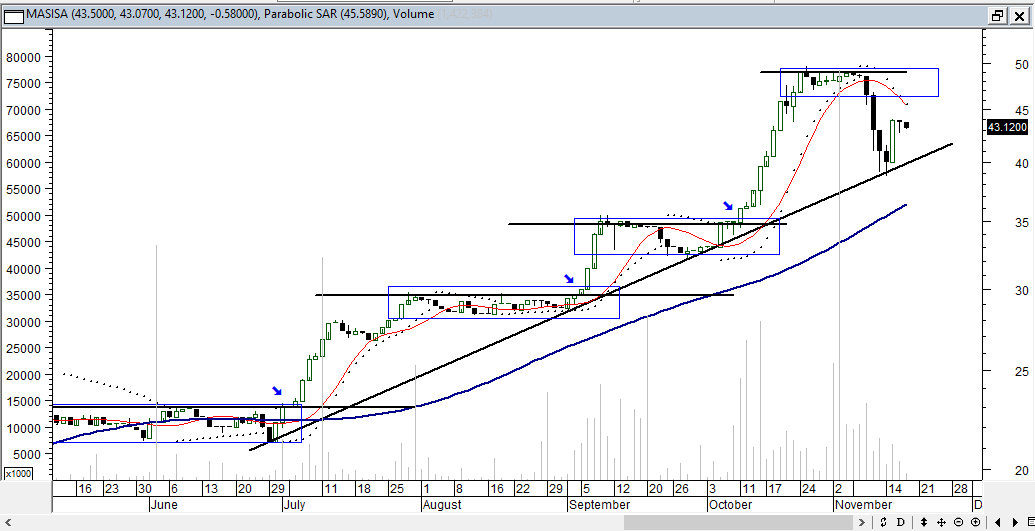Close the MASISA chart window
The height and width of the screenshot is (531, 1035).
tap(1018, 16)
